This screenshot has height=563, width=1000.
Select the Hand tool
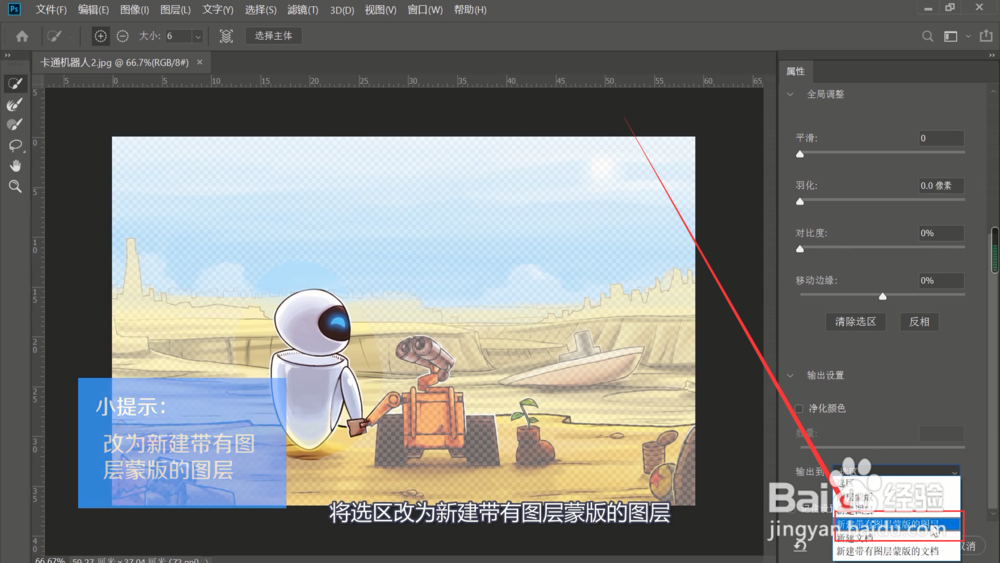tap(15, 166)
